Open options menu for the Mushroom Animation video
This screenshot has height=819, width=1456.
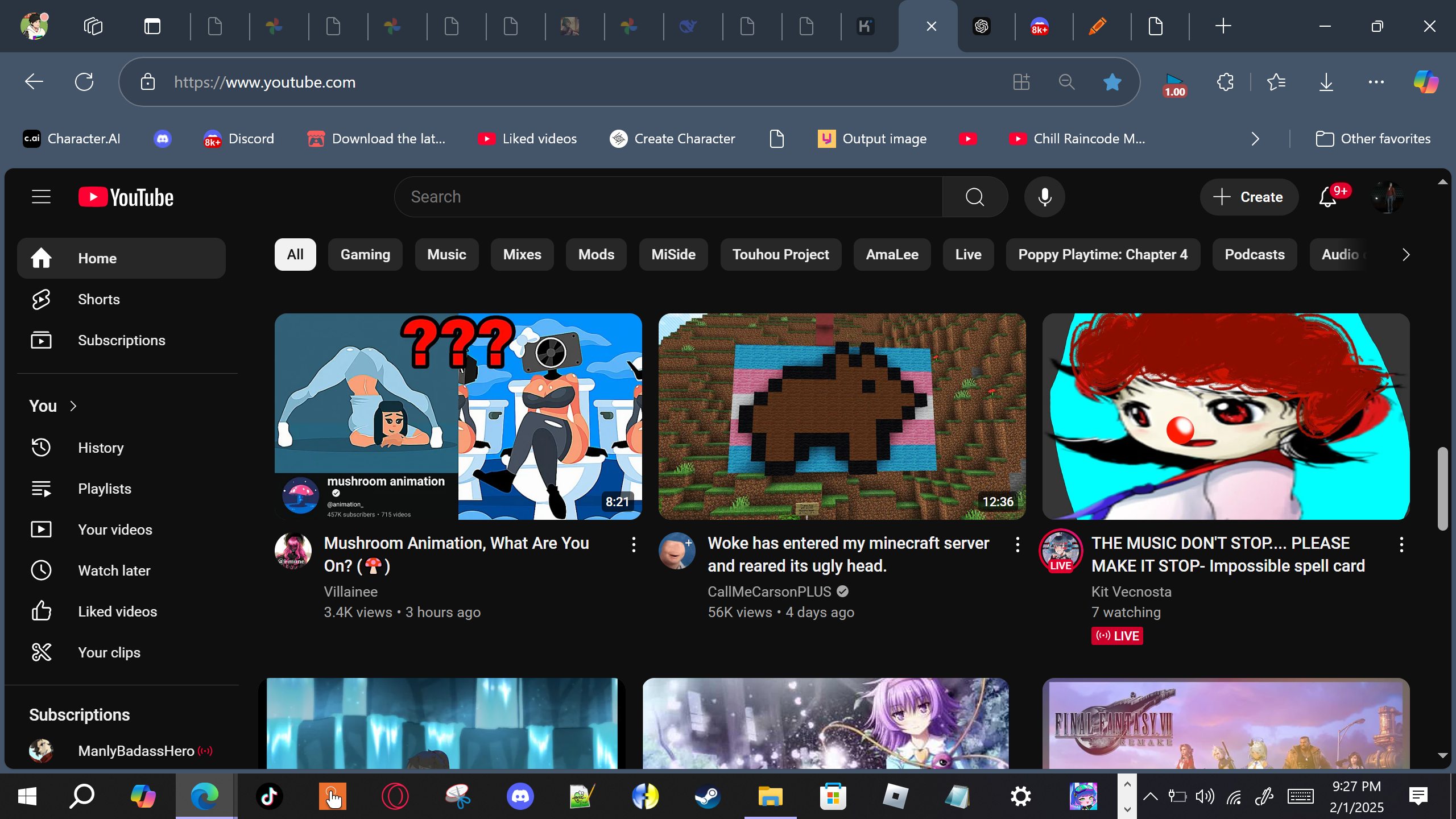click(634, 544)
